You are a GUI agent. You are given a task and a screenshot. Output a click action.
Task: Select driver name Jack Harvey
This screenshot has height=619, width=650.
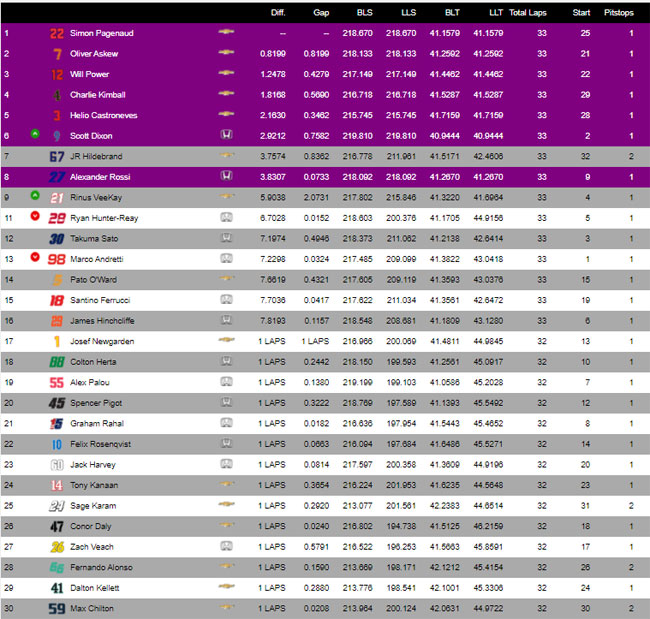pyautogui.click(x=93, y=465)
